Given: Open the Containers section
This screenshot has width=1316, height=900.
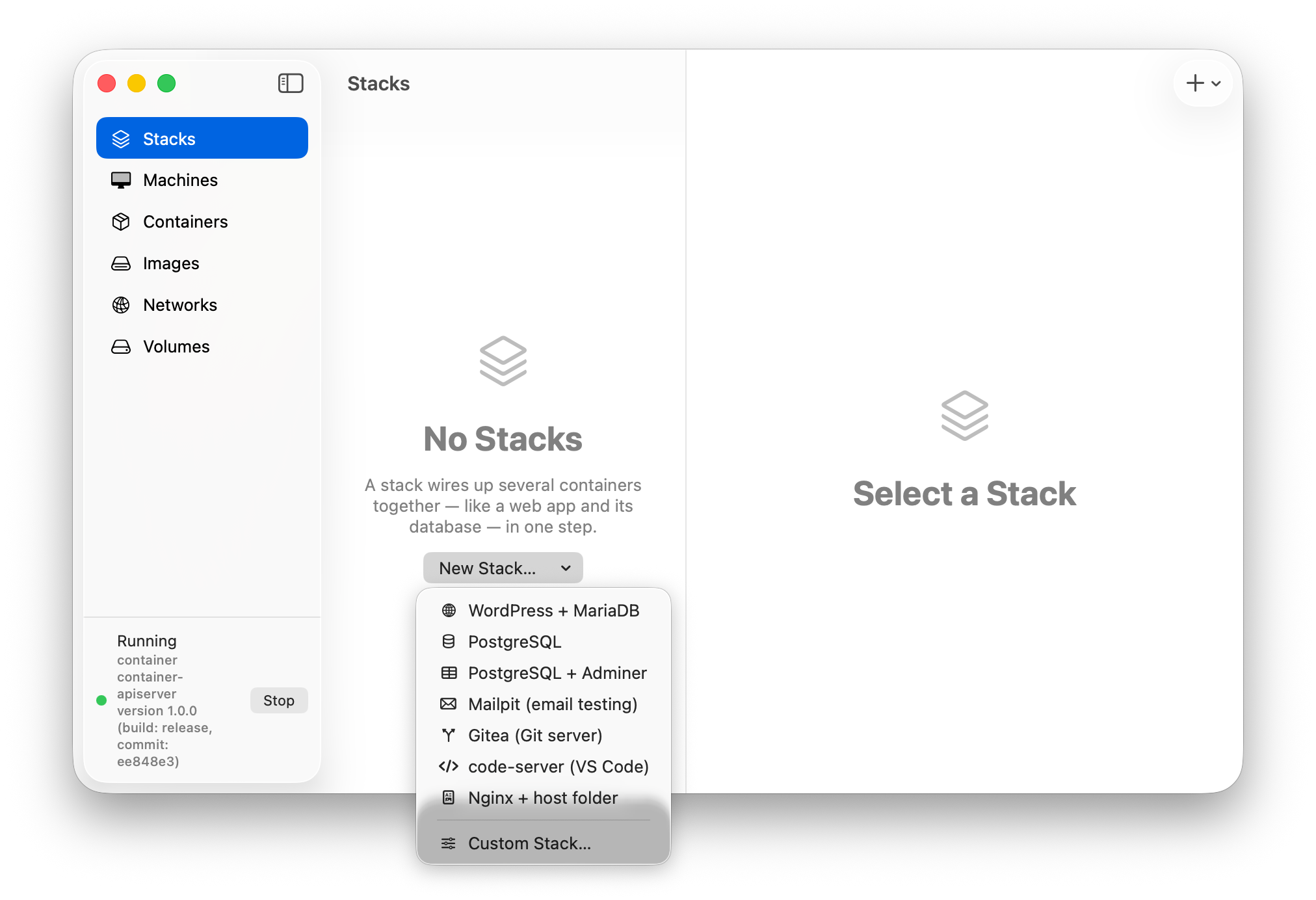Looking at the screenshot, I should coord(202,222).
